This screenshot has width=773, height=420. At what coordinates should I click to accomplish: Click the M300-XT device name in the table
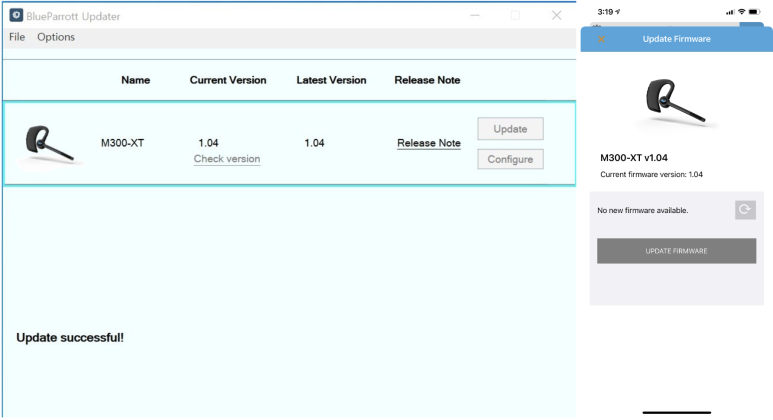point(122,143)
